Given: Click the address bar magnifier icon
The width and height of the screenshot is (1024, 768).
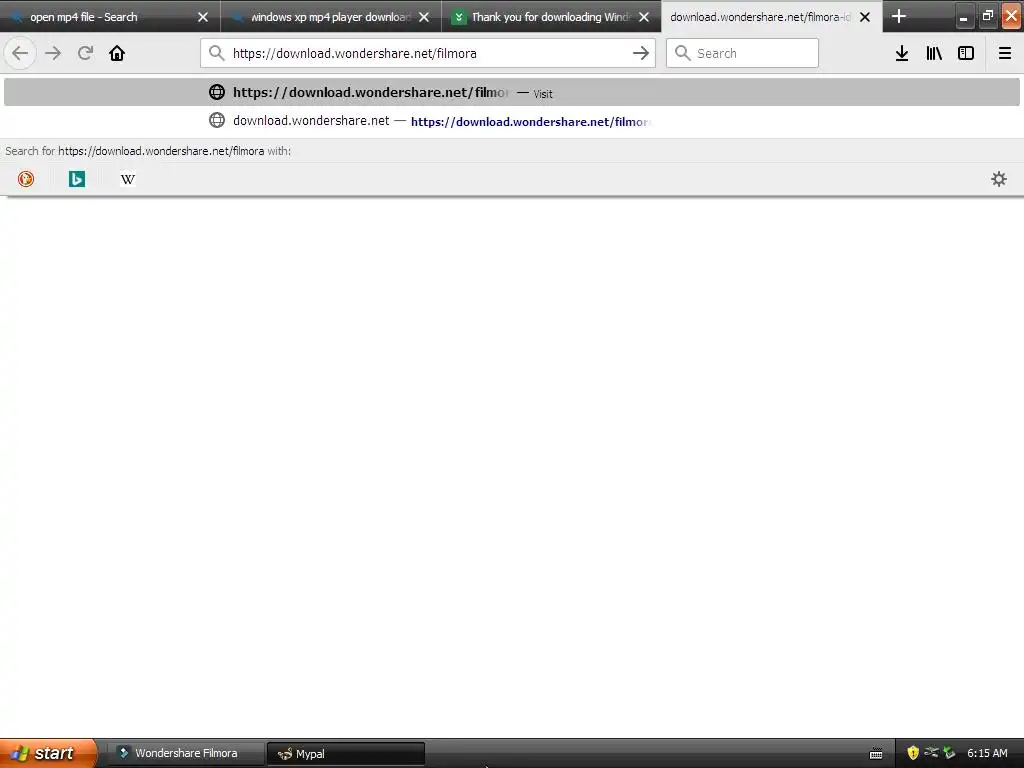Looking at the screenshot, I should pyautogui.click(x=217, y=53).
